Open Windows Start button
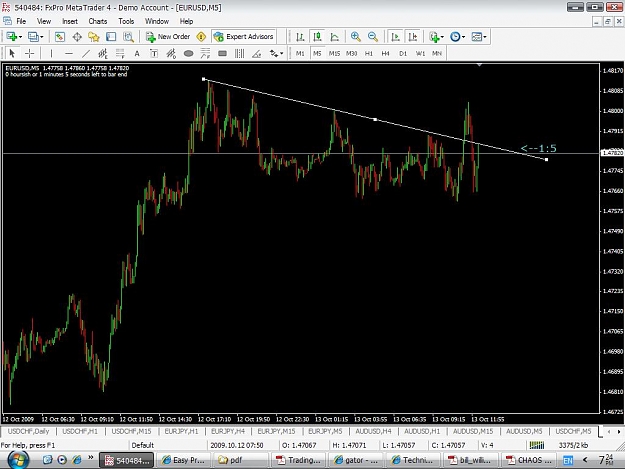Viewport: 625px width, 469px height. [x=18, y=460]
